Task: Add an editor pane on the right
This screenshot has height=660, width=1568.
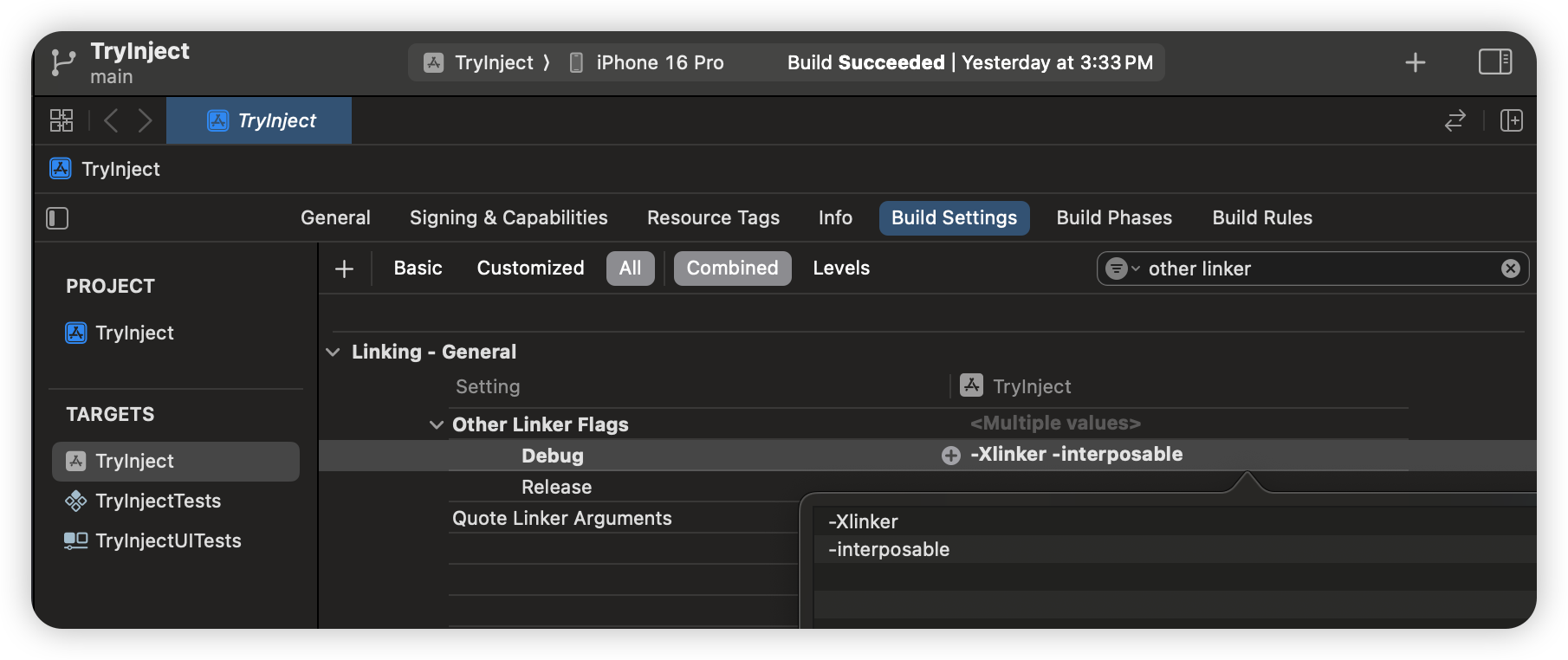Action: 1511,120
